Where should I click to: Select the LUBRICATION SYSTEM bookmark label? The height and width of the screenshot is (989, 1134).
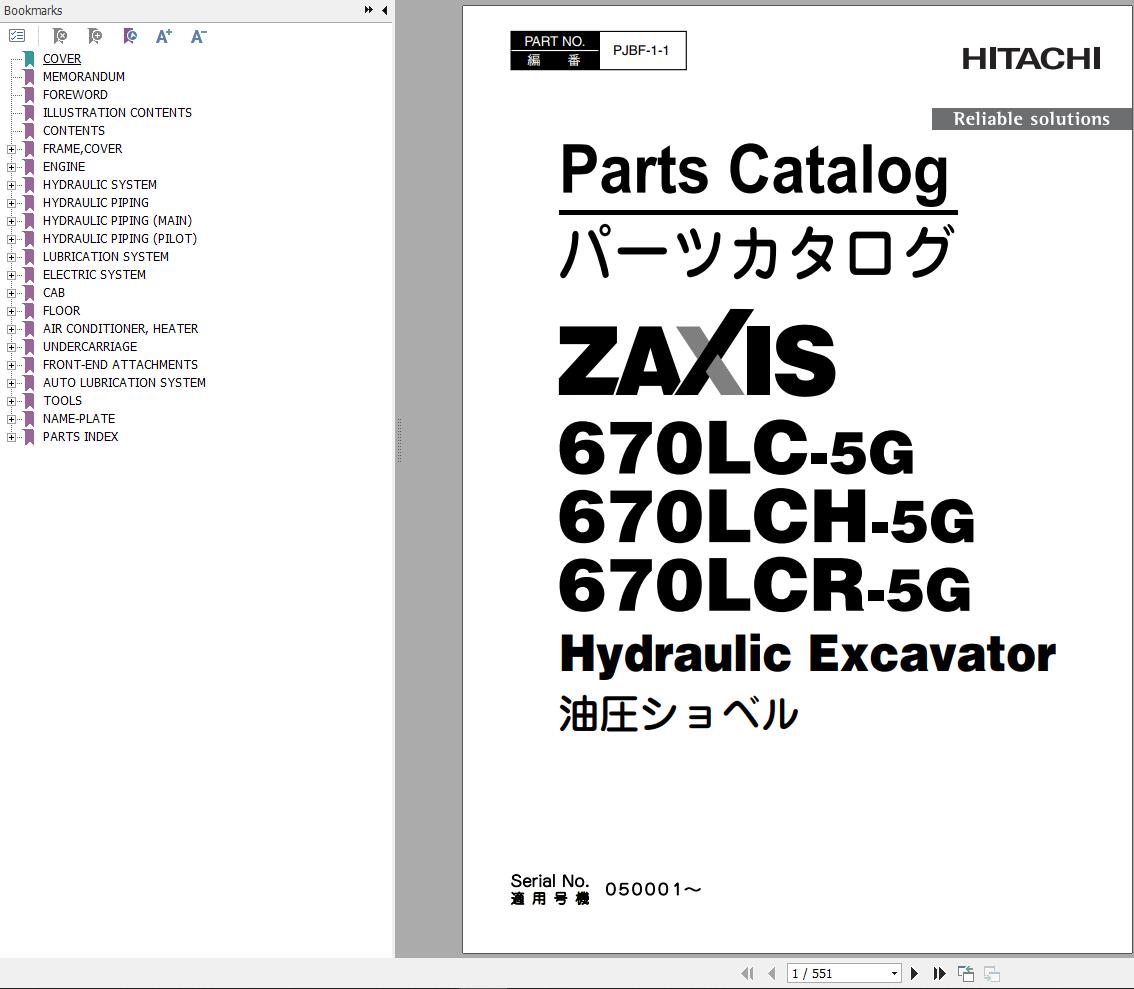pos(106,257)
